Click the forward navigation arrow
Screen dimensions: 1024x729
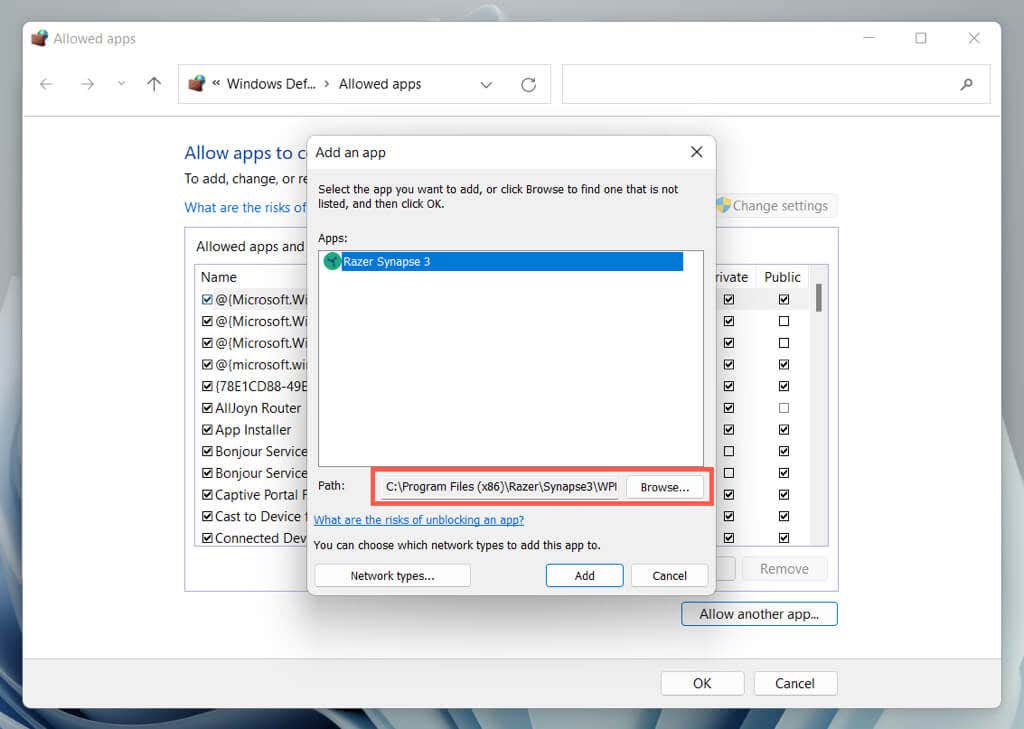tap(88, 84)
